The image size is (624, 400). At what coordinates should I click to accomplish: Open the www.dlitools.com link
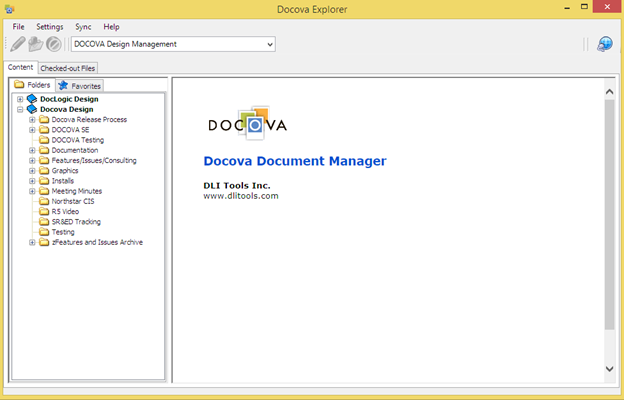[241, 196]
